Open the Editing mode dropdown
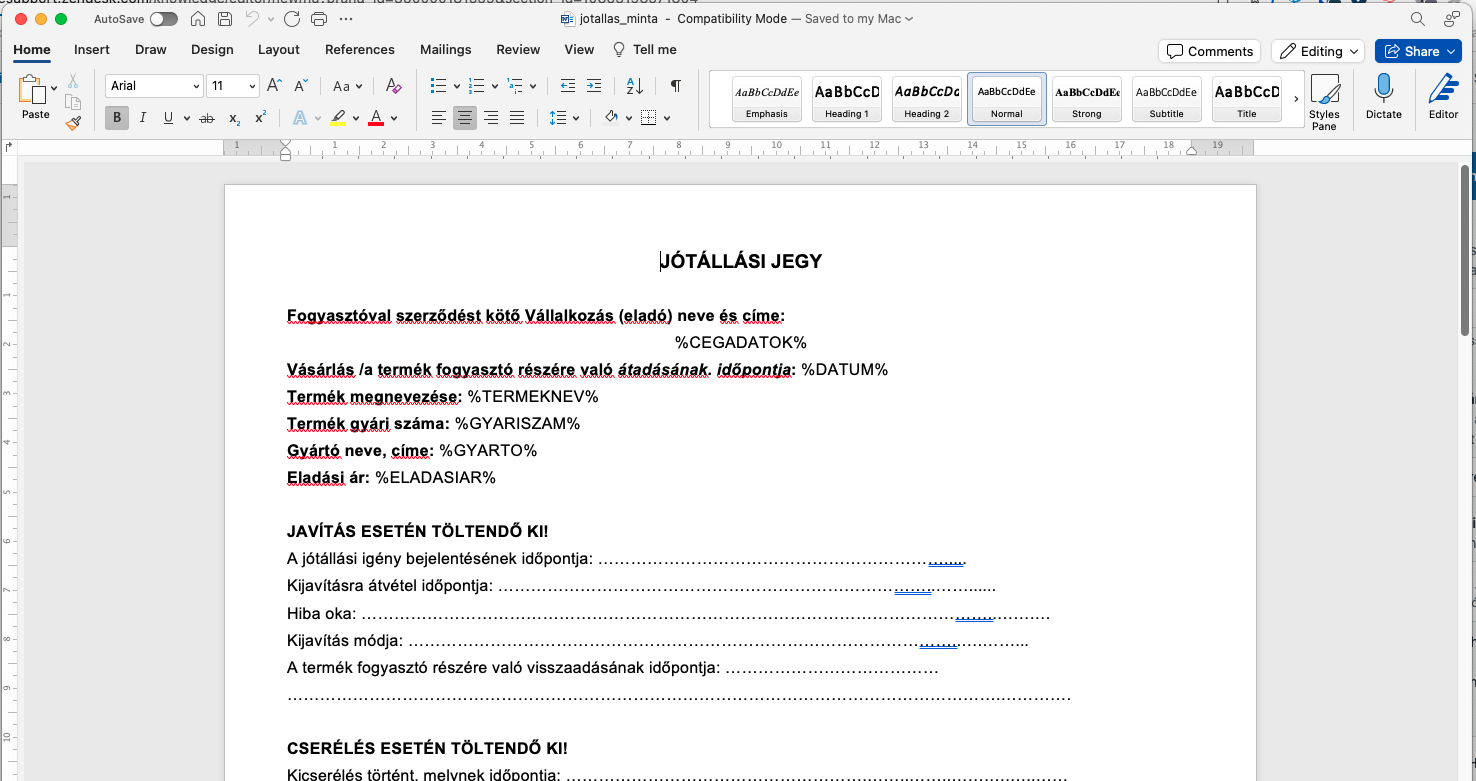 (1318, 51)
